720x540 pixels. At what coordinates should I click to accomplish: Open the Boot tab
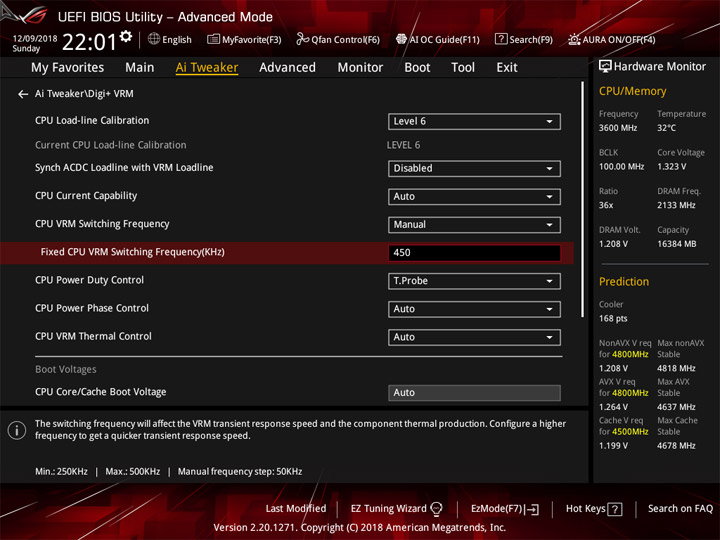pyautogui.click(x=417, y=68)
